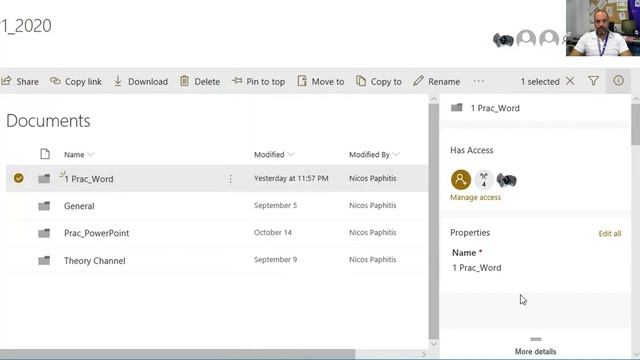Screen dimensions: 640x360
Task: Click the presenter webcam thumbnail
Action: click(603, 28)
